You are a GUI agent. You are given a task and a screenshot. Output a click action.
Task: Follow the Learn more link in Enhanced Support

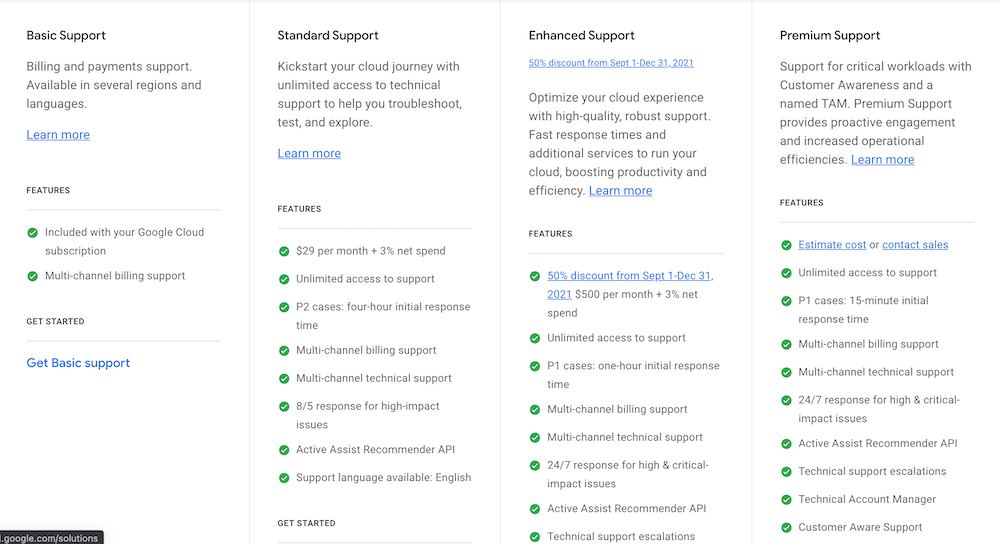tap(620, 191)
